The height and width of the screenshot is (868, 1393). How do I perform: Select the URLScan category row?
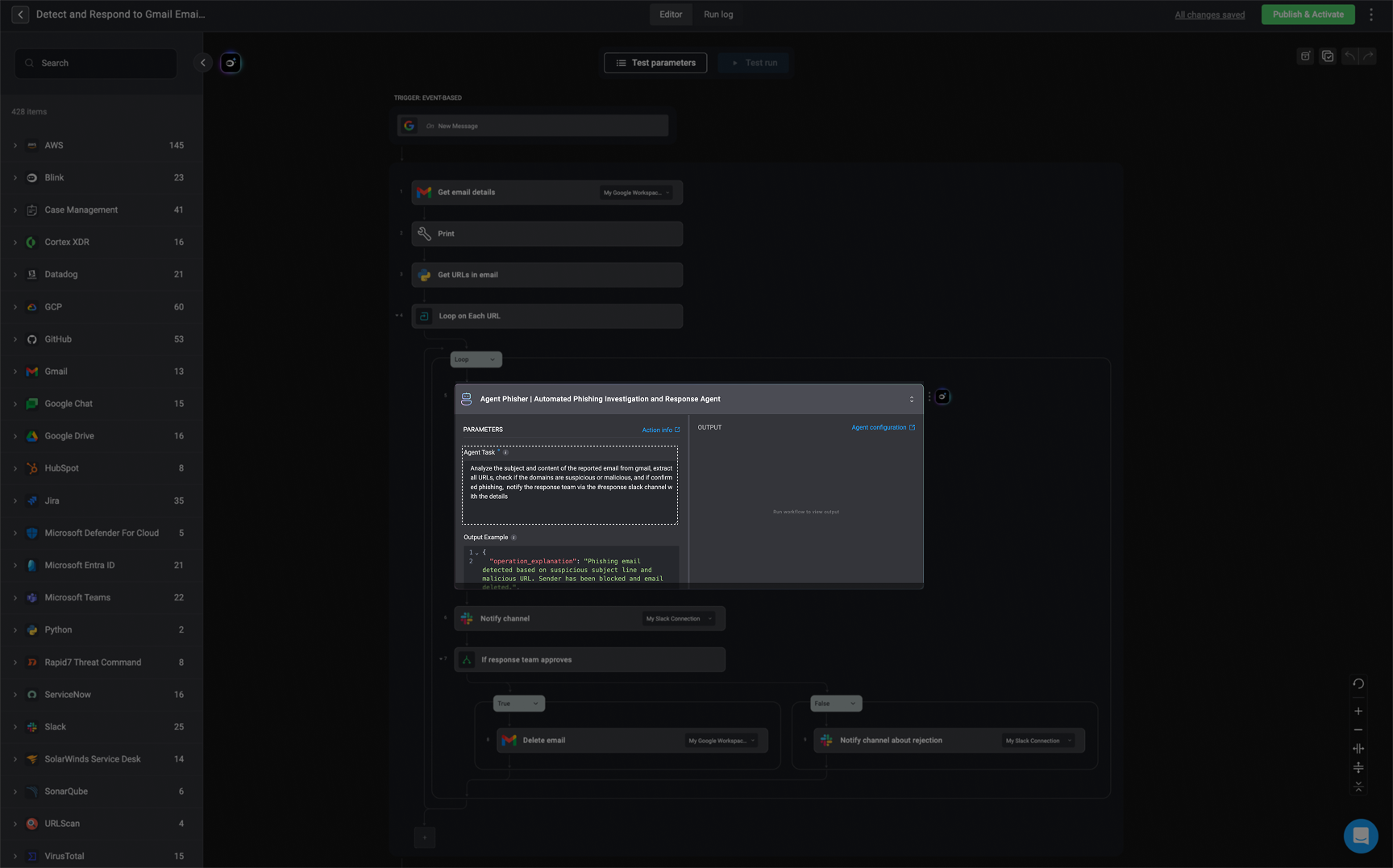click(x=102, y=824)
